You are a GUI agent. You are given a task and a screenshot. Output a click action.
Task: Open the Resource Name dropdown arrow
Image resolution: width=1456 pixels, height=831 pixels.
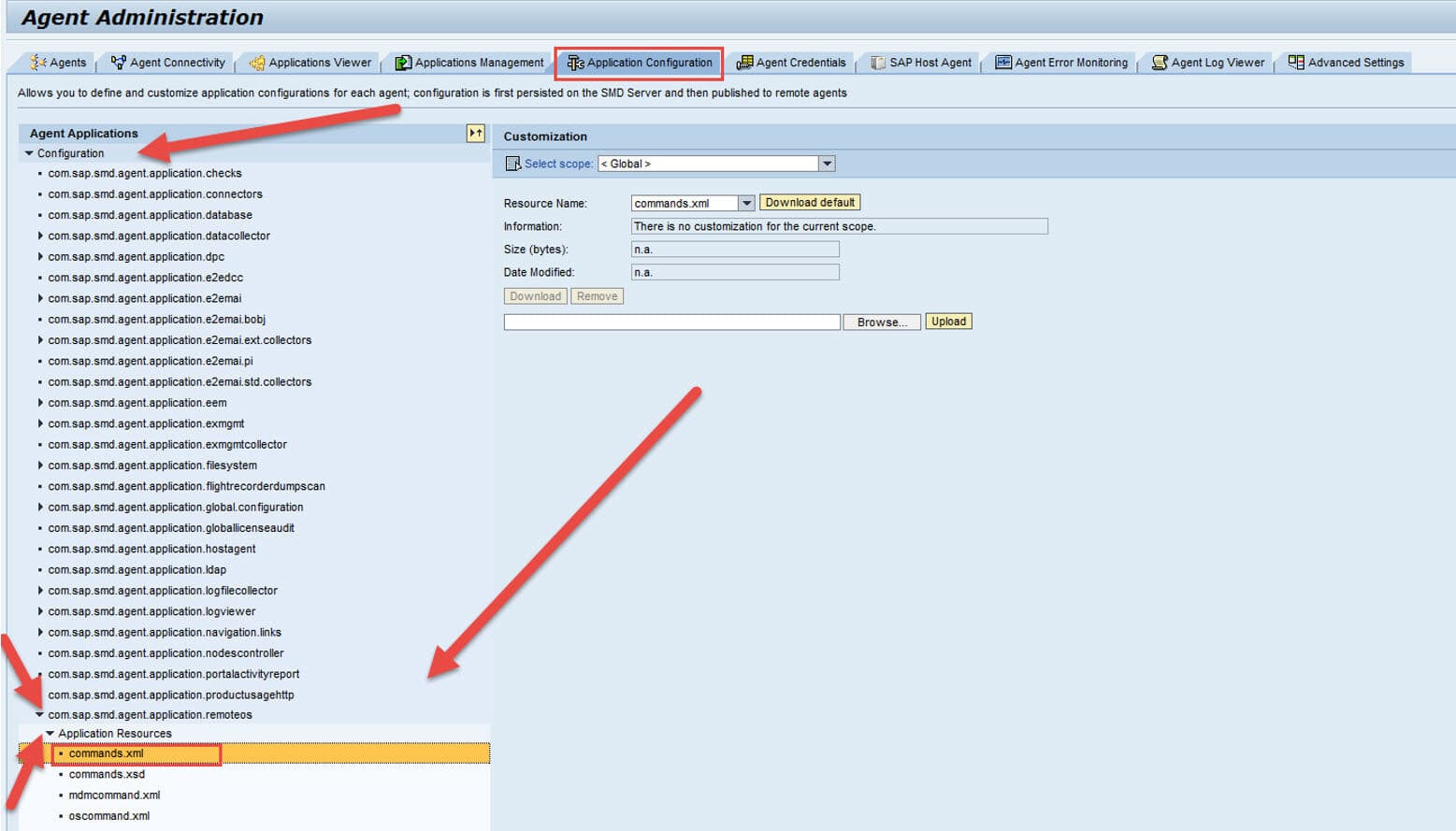[746, 203]
